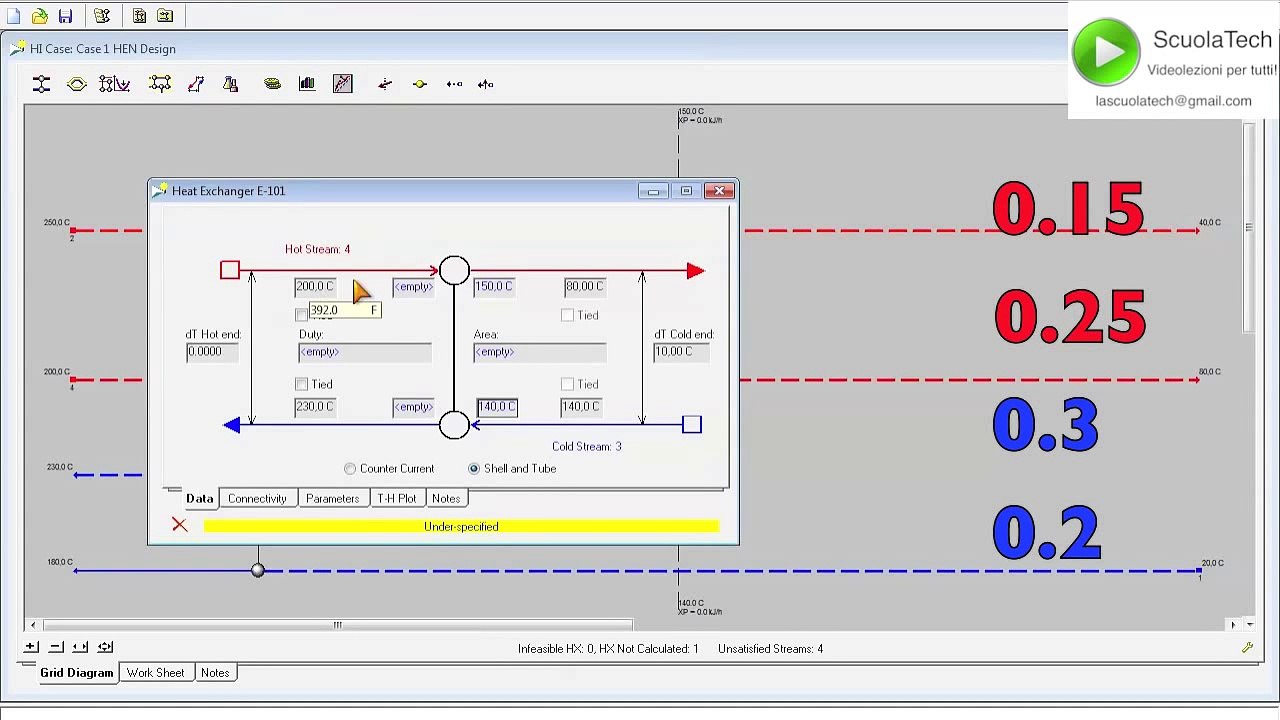Tick hot stream outlet Tied checkbox
Screen dimensions: 1280x720
pos(567,315)
